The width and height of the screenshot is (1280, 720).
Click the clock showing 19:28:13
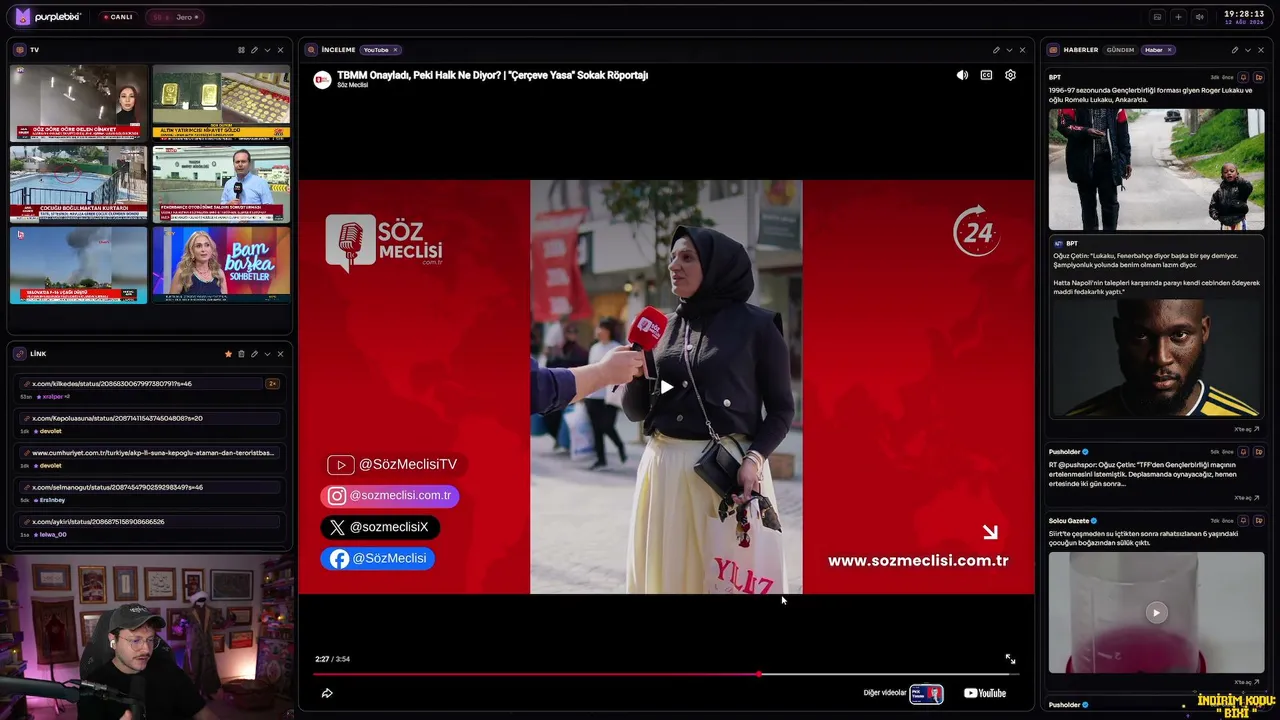[x=1244, y=14]
